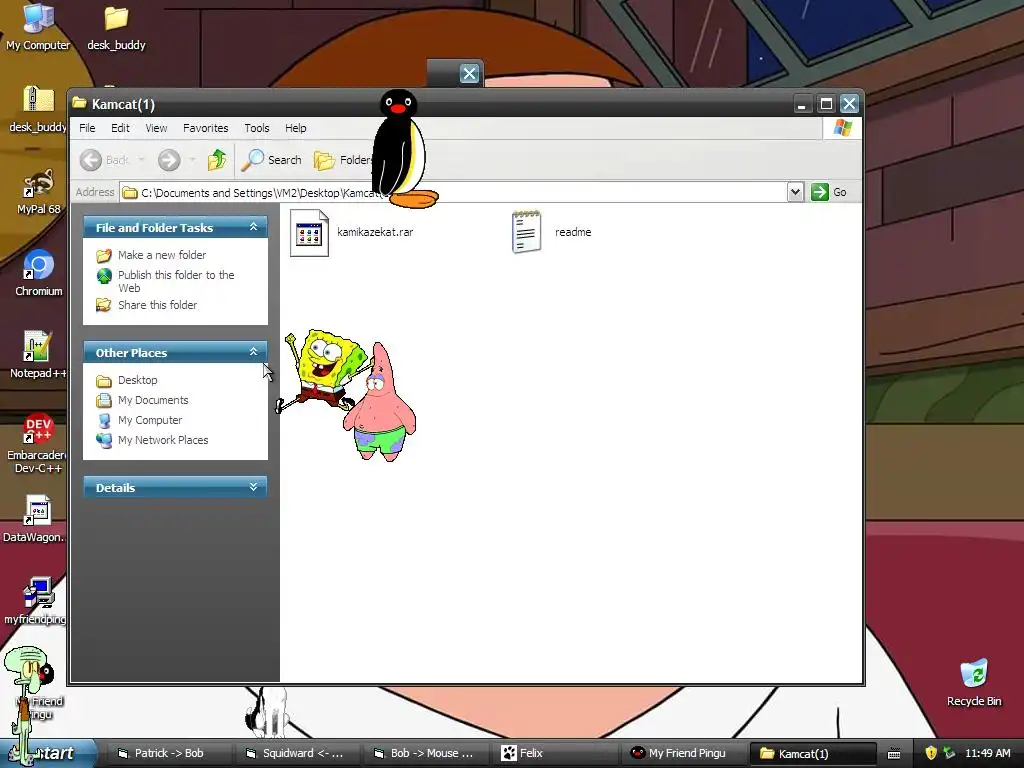The width and height of the screenshot is (1024, 768).
Task: Launch Chromium from the desktop
Action: [x=39, y=273]
